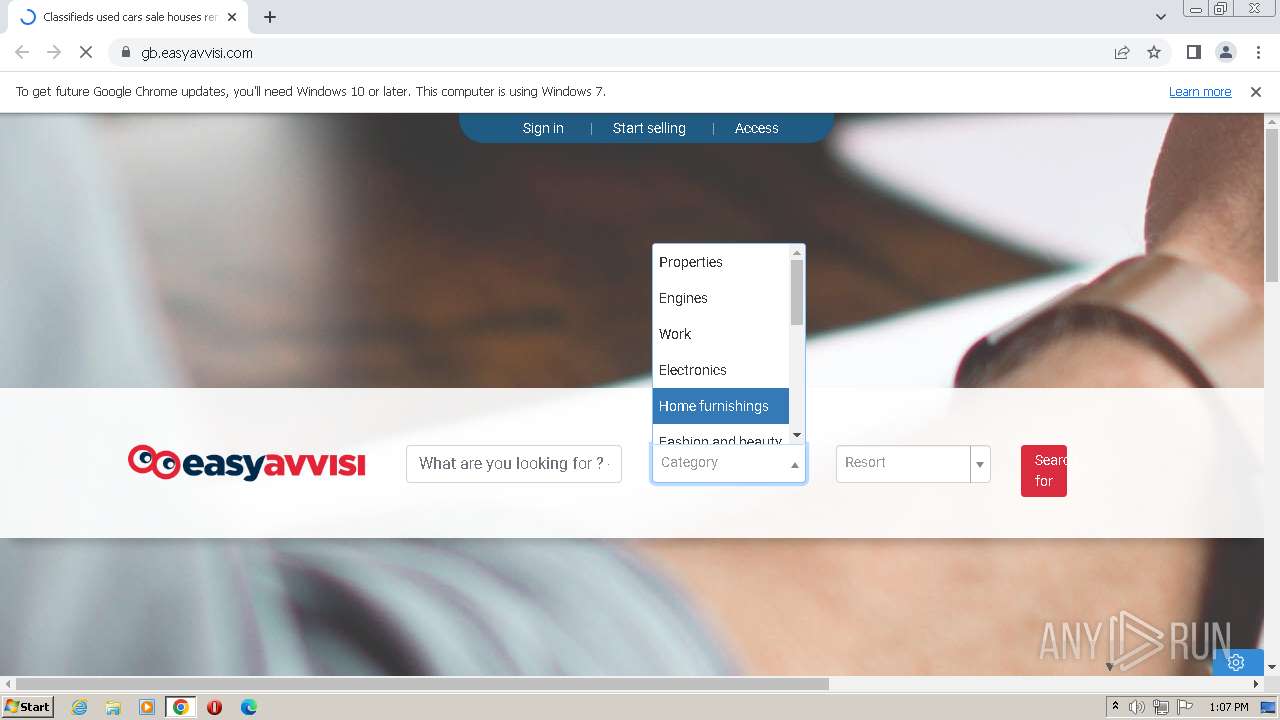Click the easyavvisi logo
This screenshot has width=1280, height=720.
(x=247, y=463)
